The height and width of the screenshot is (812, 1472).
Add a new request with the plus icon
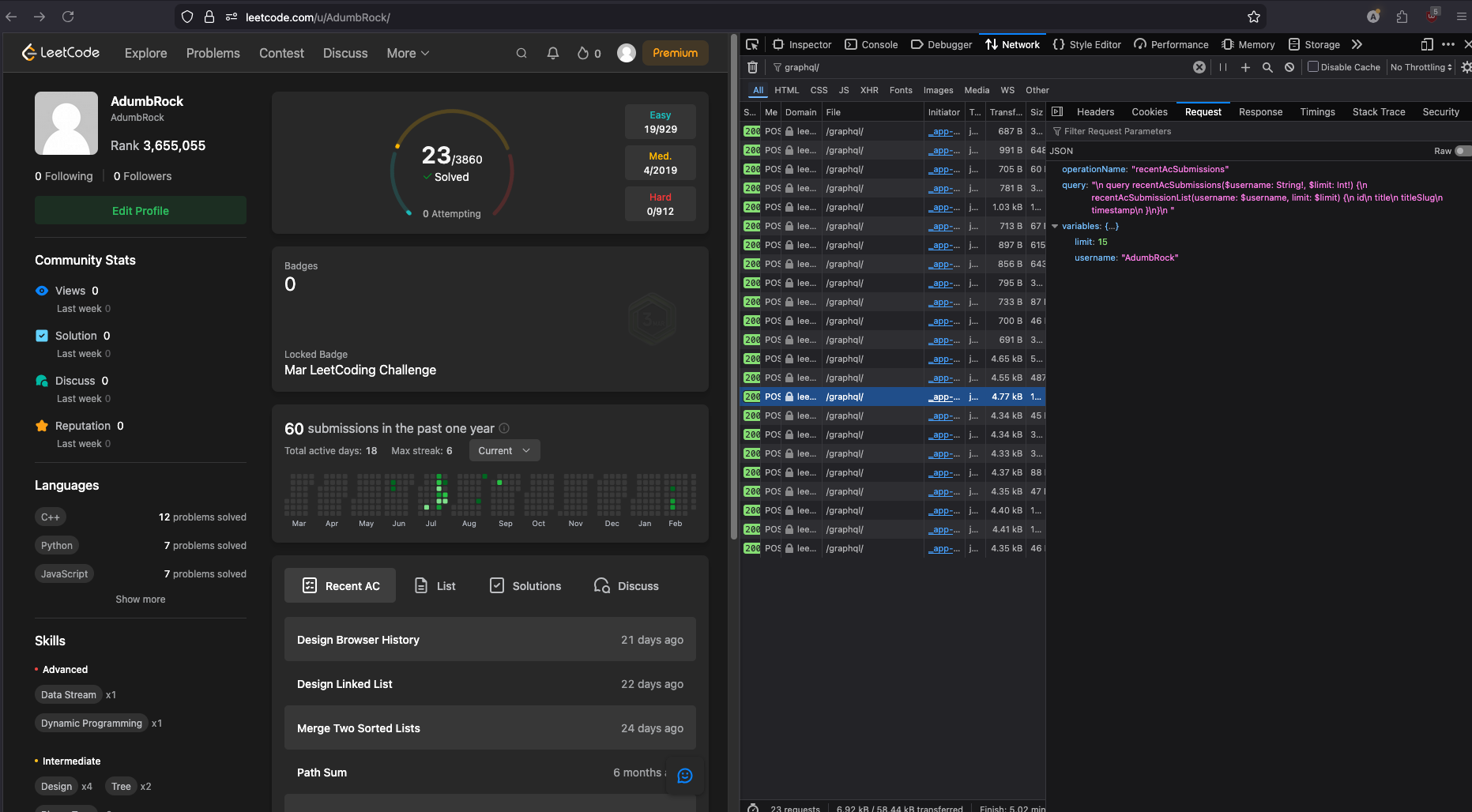pos(1245,67)
